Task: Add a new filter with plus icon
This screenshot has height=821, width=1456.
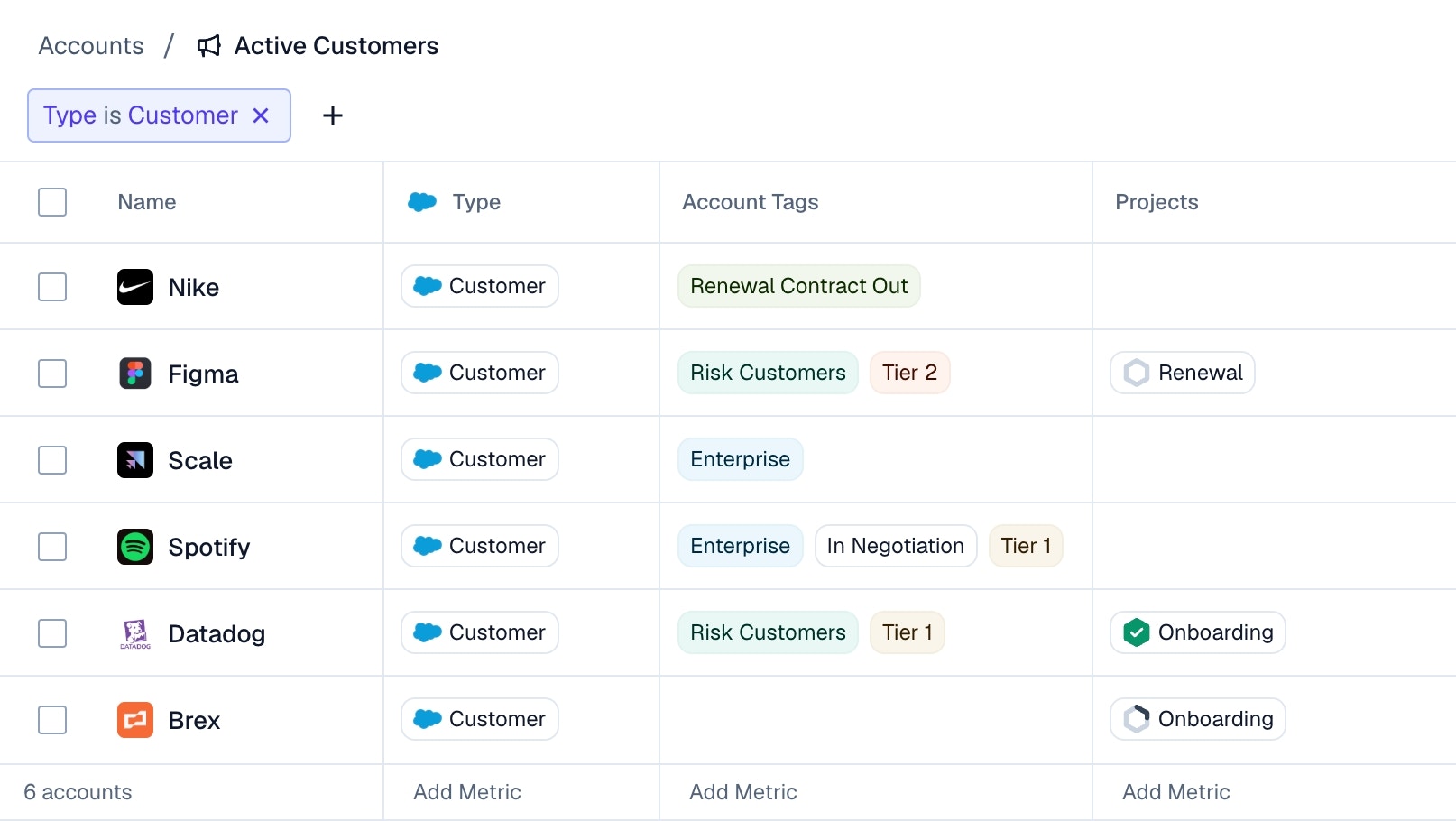Action: (333, 115)
